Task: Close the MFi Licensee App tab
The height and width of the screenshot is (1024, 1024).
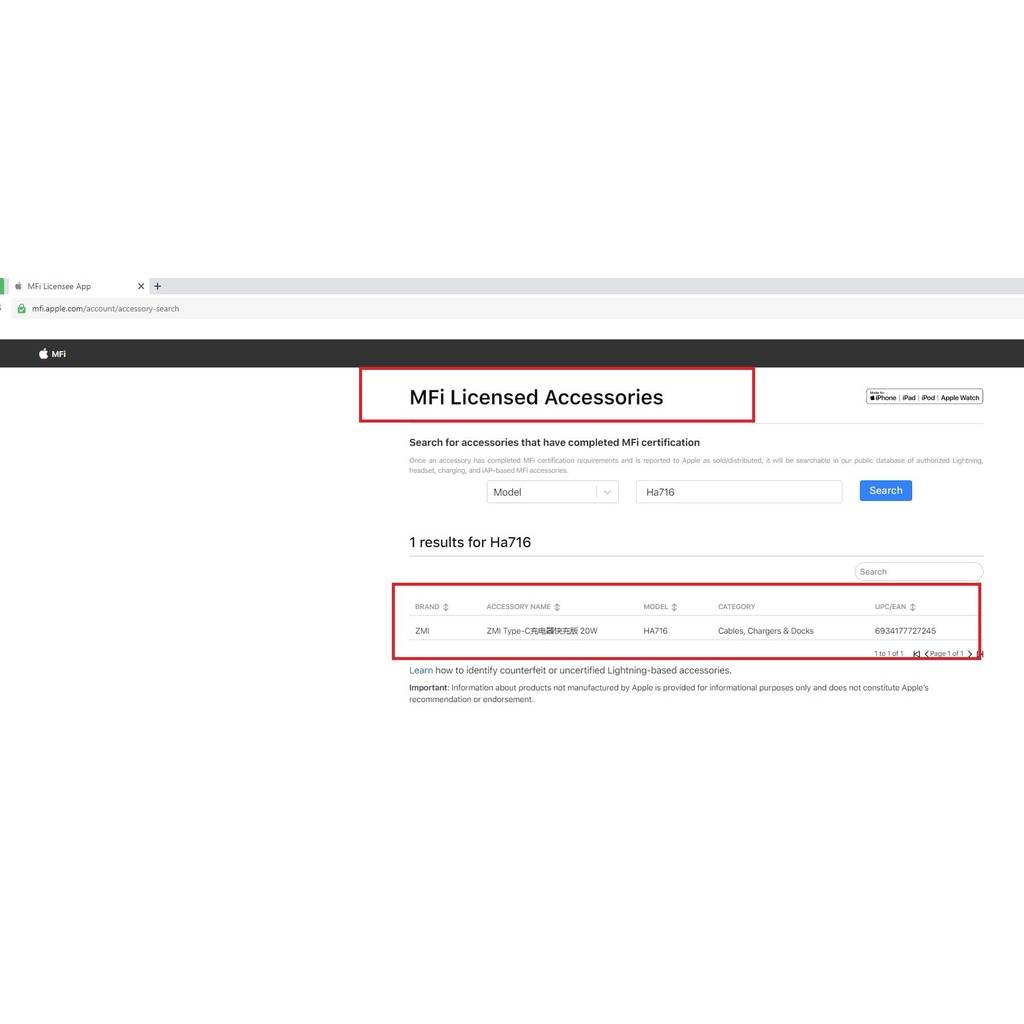Action: click(141, 286)
